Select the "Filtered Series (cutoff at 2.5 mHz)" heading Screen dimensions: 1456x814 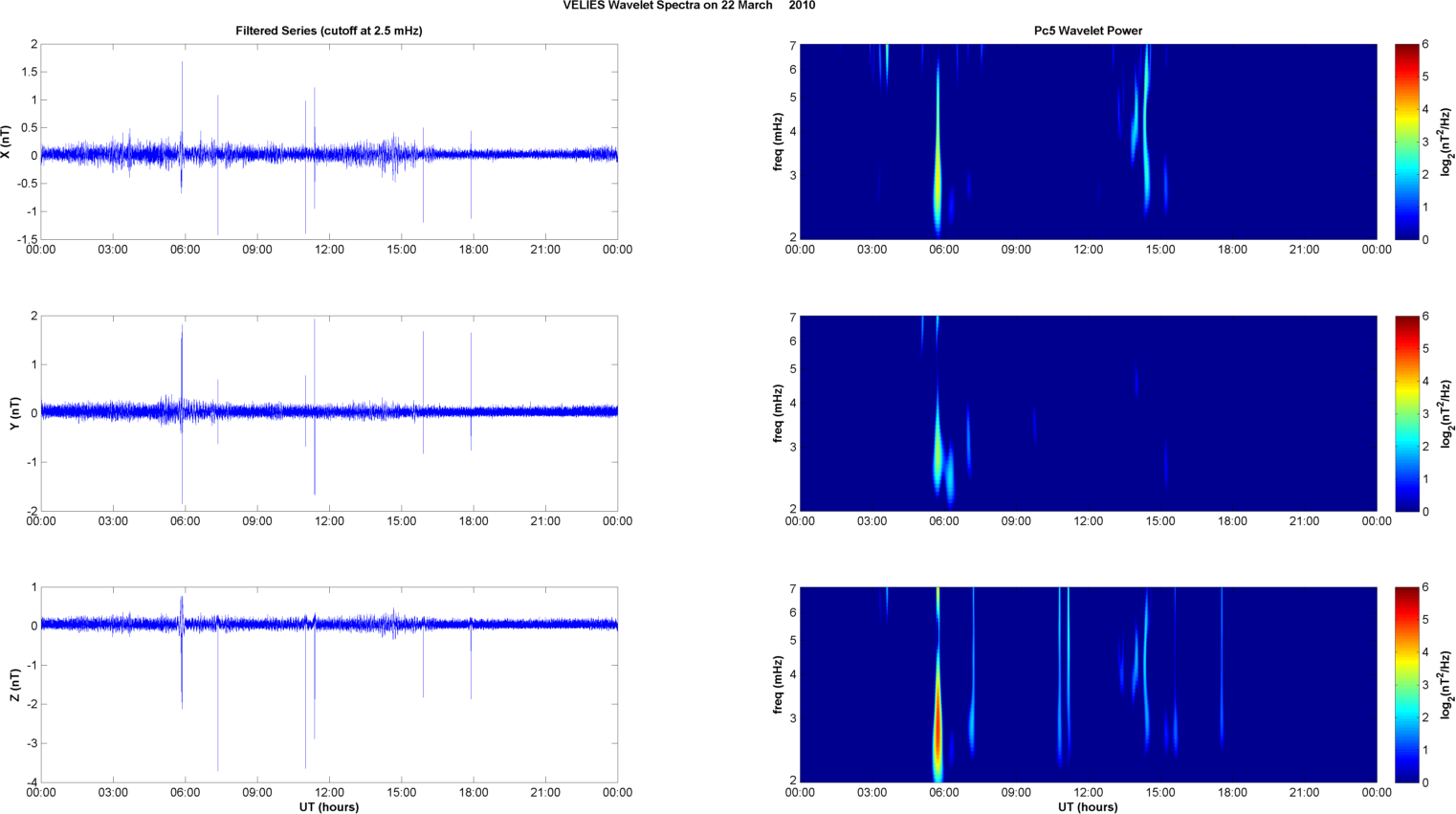(329, 31)
